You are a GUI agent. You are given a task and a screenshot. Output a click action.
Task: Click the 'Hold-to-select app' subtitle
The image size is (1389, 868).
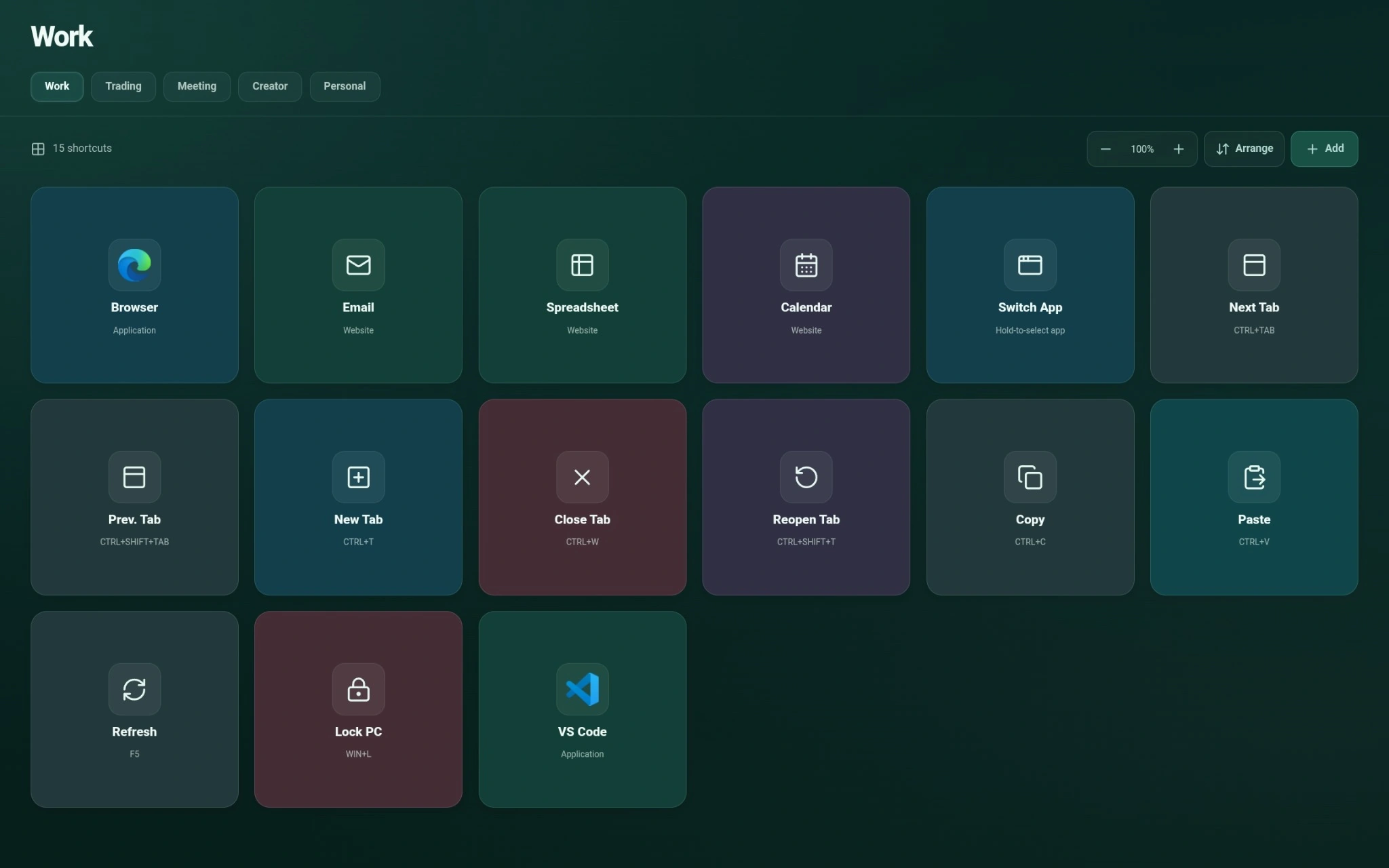point(1030,330)
